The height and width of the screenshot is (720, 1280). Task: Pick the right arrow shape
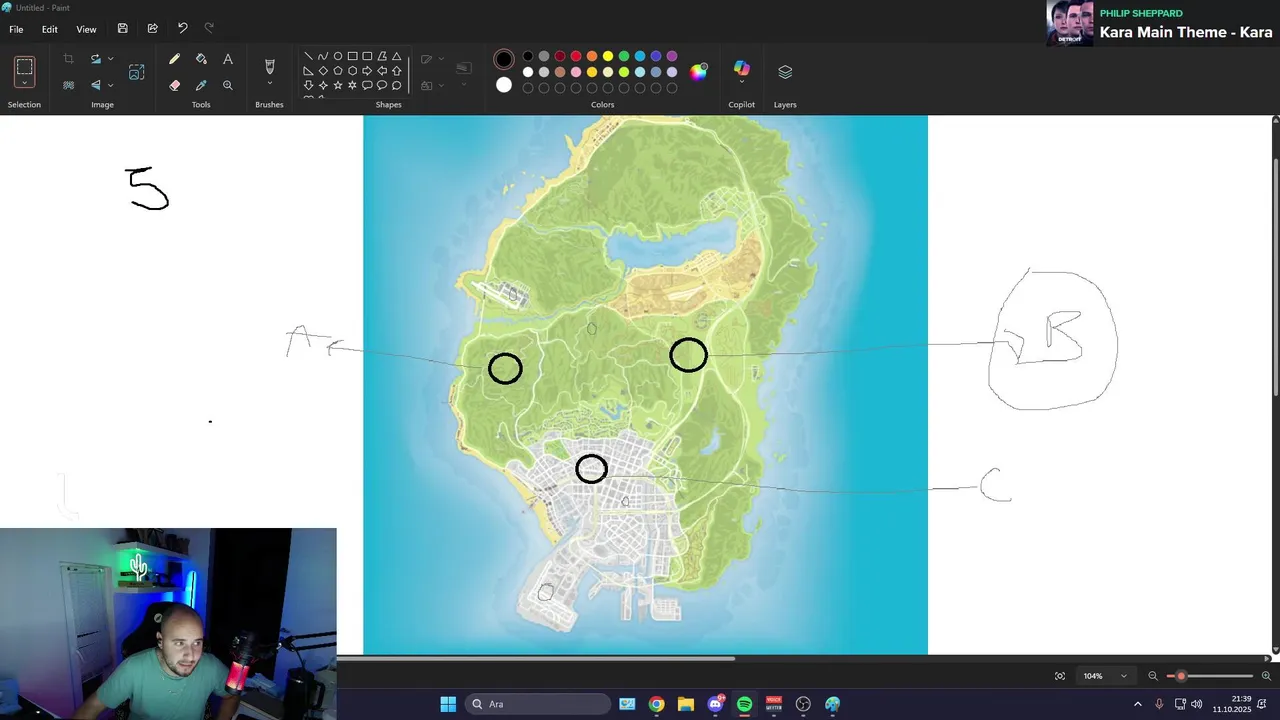pyautogui.click(x=367, y=71)
